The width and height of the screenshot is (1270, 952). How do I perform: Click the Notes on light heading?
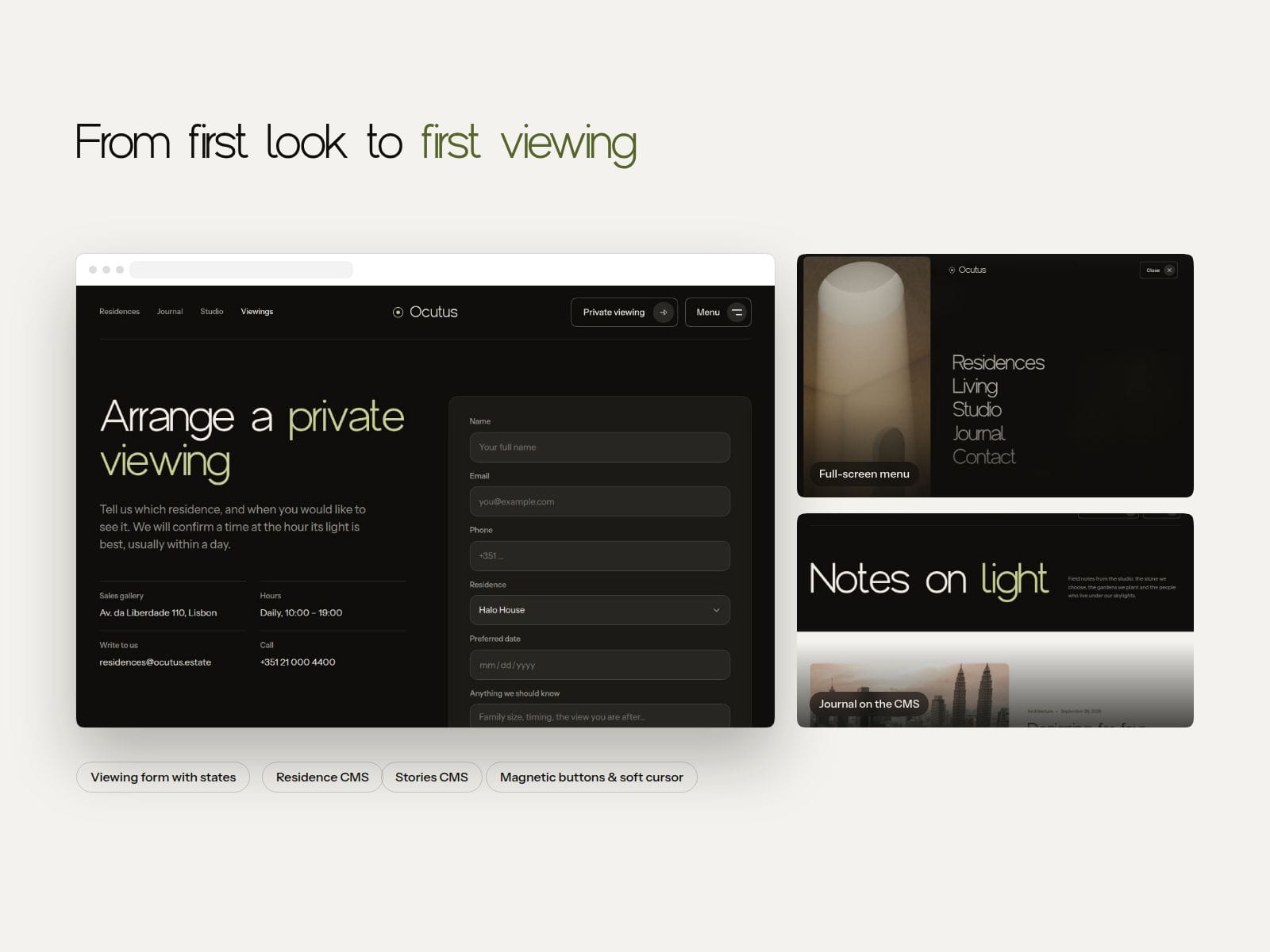(928, 579)
